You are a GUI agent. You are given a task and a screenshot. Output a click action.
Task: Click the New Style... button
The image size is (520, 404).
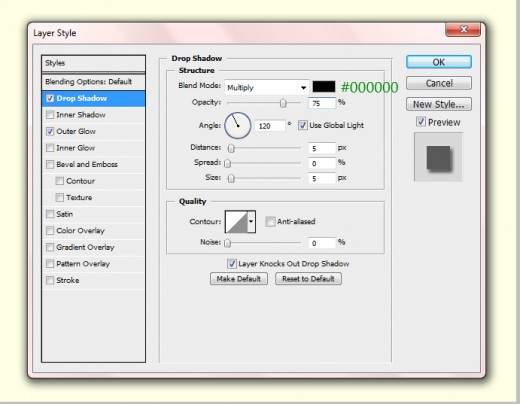pyautogui.click(x=439, y=104)
